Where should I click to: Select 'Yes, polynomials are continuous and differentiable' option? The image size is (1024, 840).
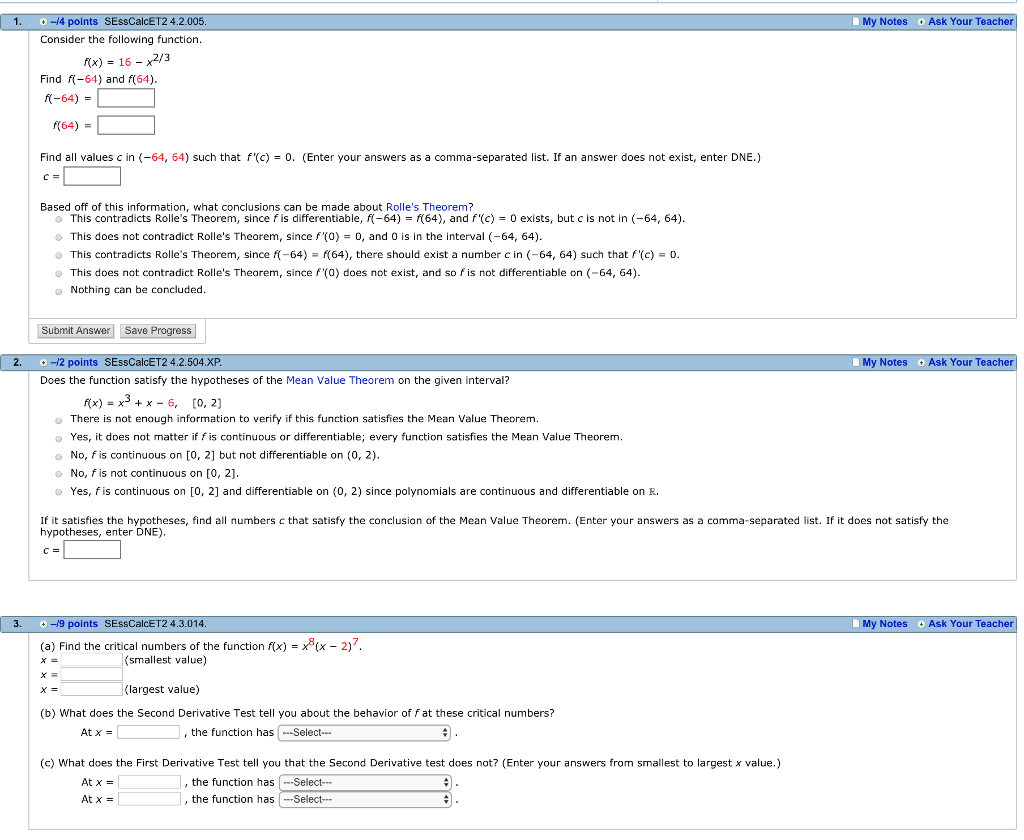click(59, 493)
